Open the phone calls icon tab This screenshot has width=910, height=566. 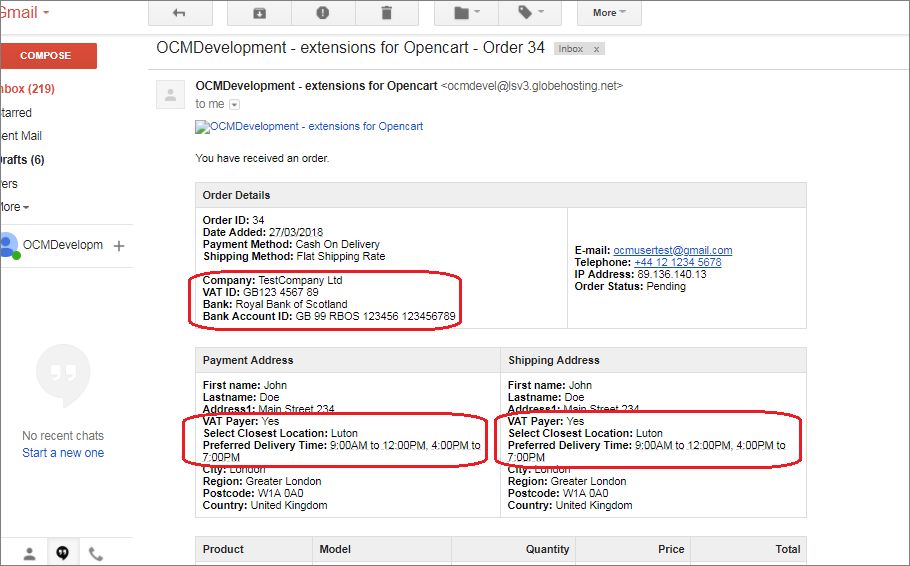click(96, 554)
